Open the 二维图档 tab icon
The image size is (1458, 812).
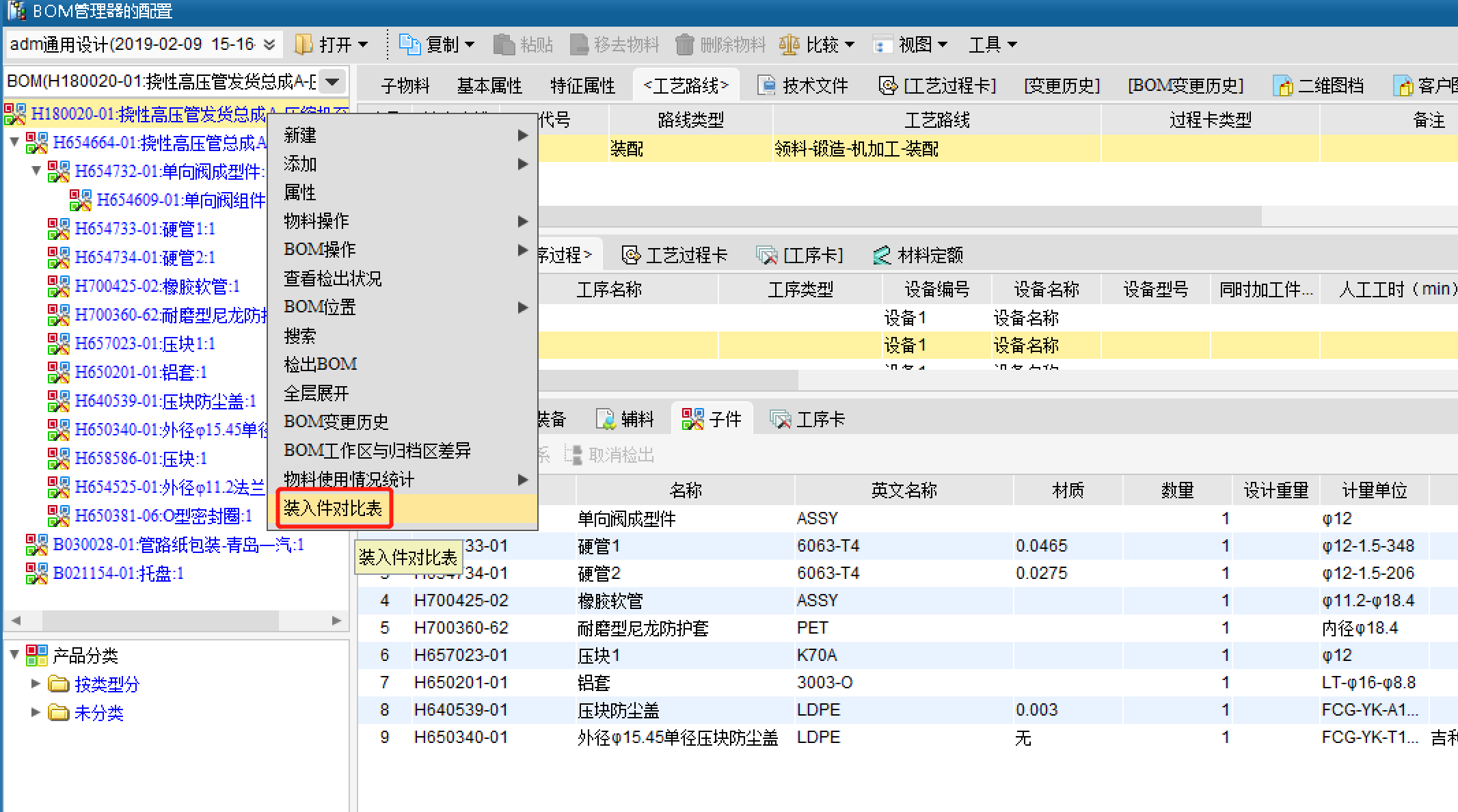[1283, 85]
